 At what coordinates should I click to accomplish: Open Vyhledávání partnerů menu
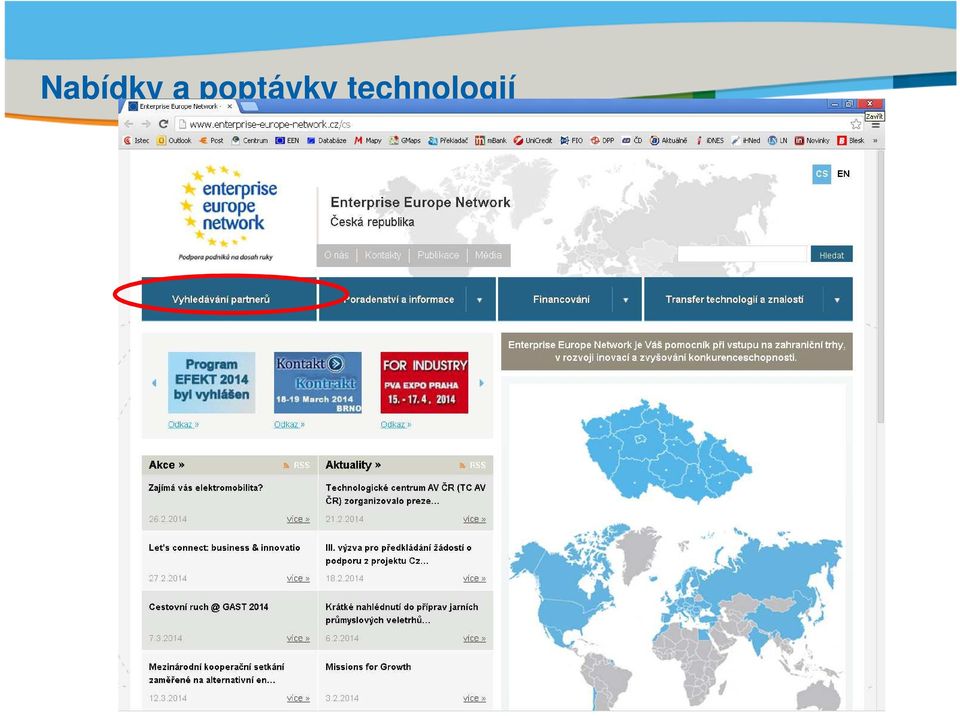coord(229,300)
